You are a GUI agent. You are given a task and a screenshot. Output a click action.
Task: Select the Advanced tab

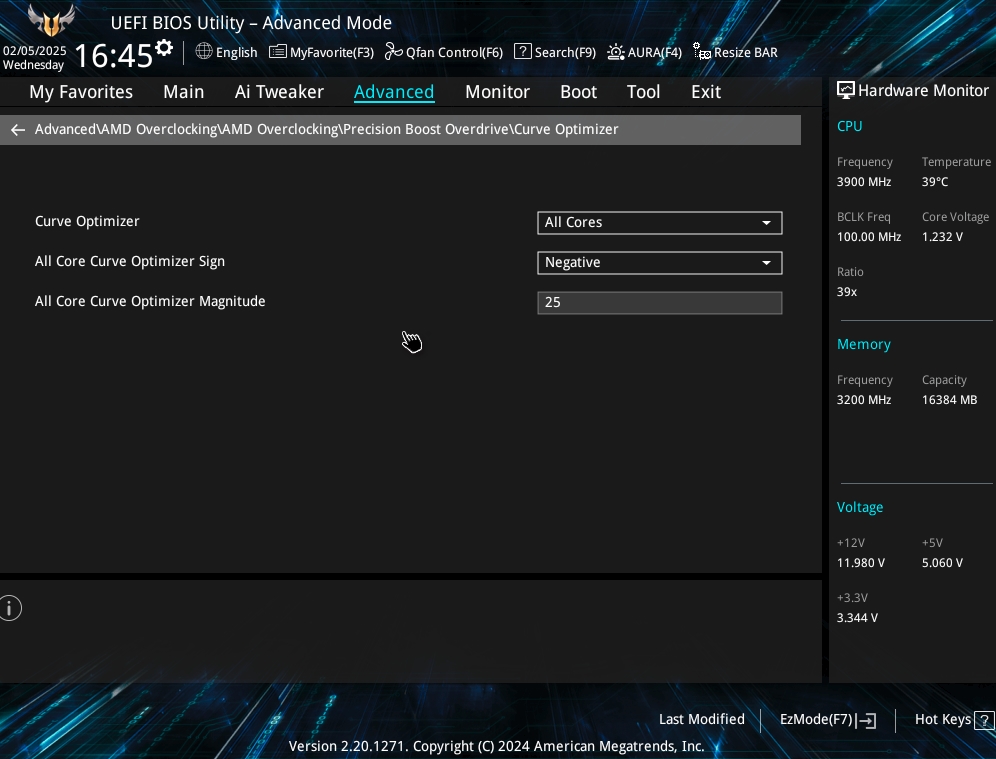click(394, 92)
